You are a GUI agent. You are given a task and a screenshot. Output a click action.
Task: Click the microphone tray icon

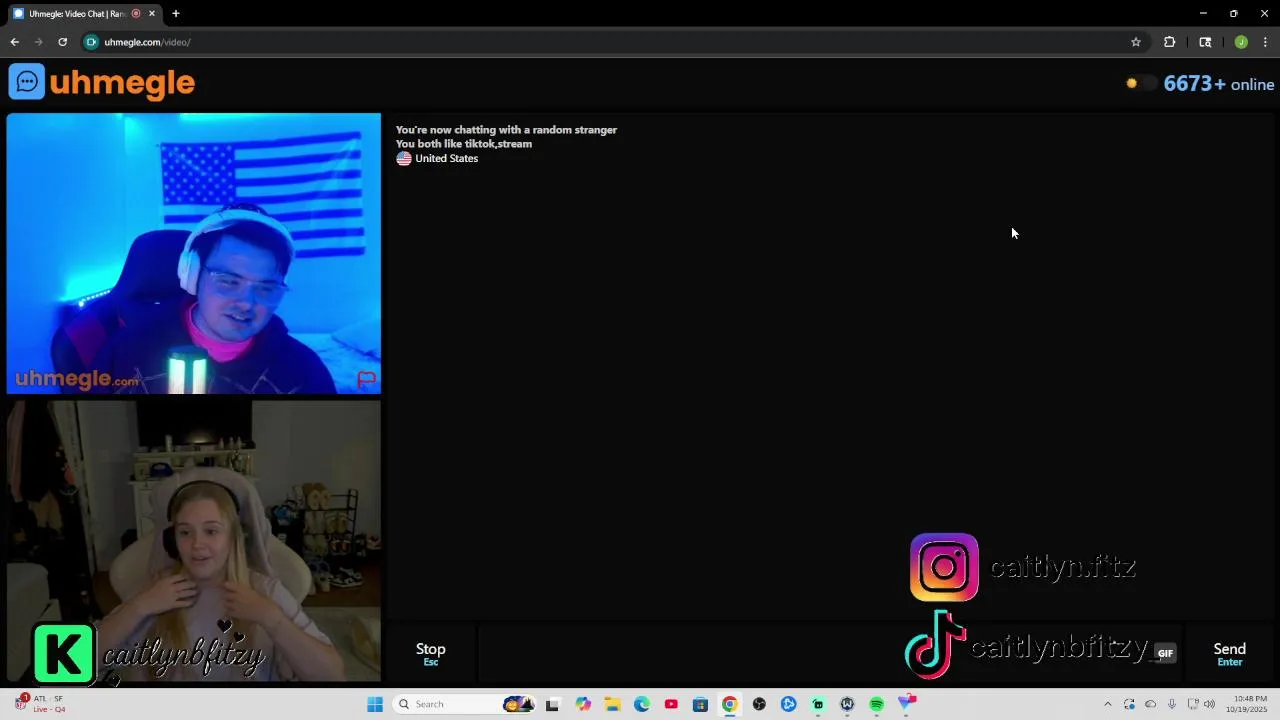[1172, 704]
